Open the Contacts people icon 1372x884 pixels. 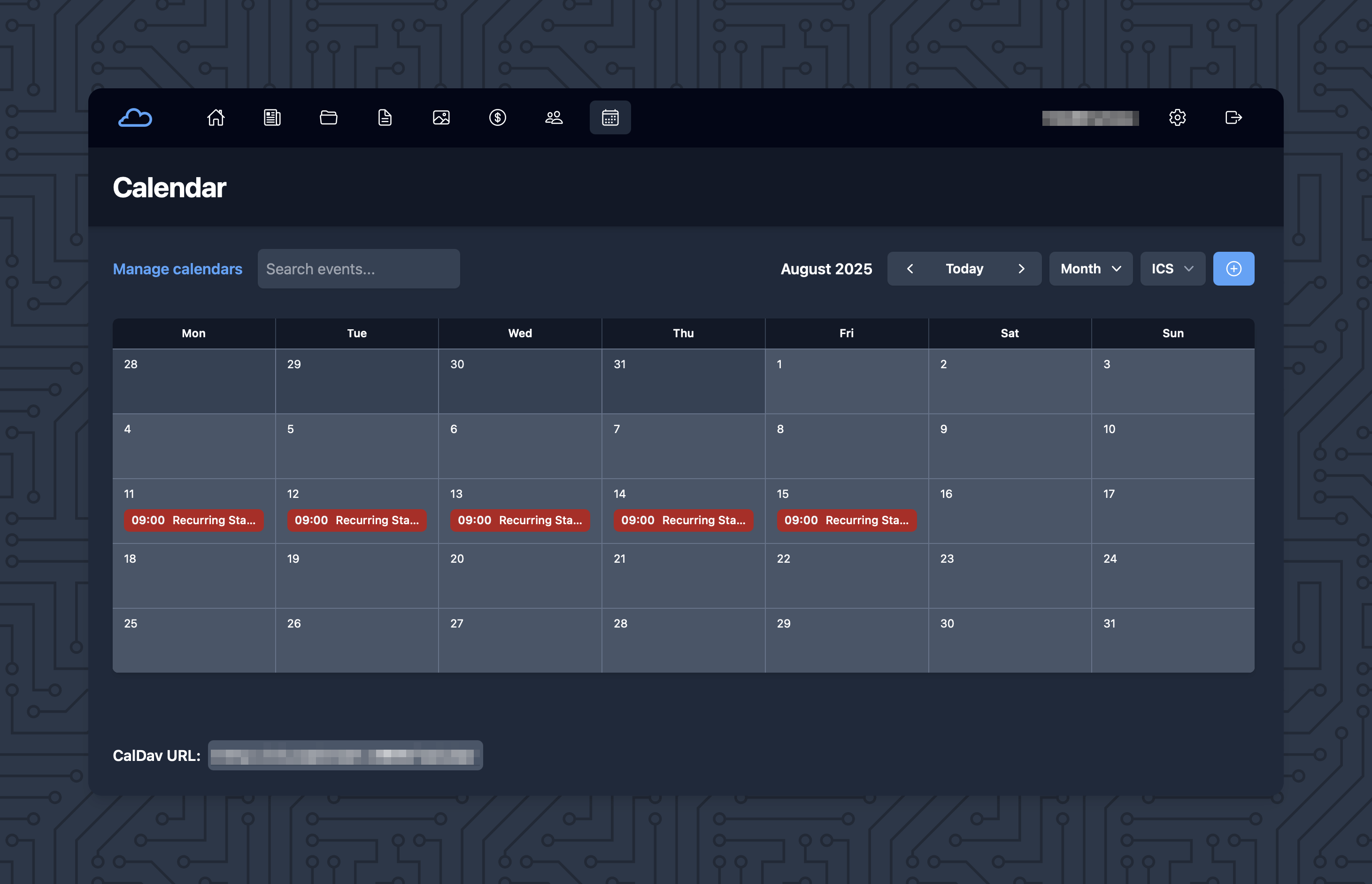click(x=554, y=118)
